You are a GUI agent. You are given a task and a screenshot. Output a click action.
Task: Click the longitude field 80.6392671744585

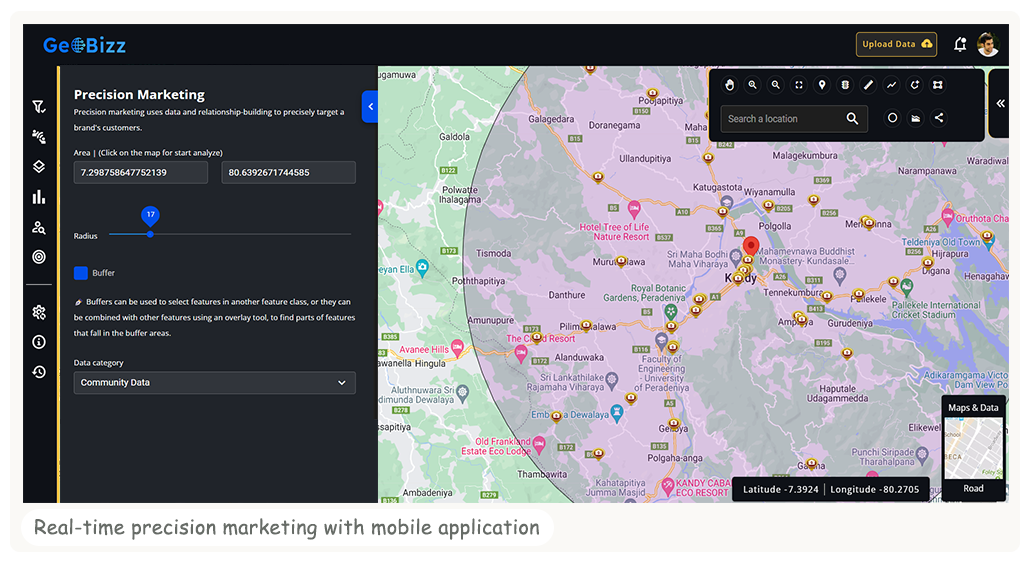(289, 172)
